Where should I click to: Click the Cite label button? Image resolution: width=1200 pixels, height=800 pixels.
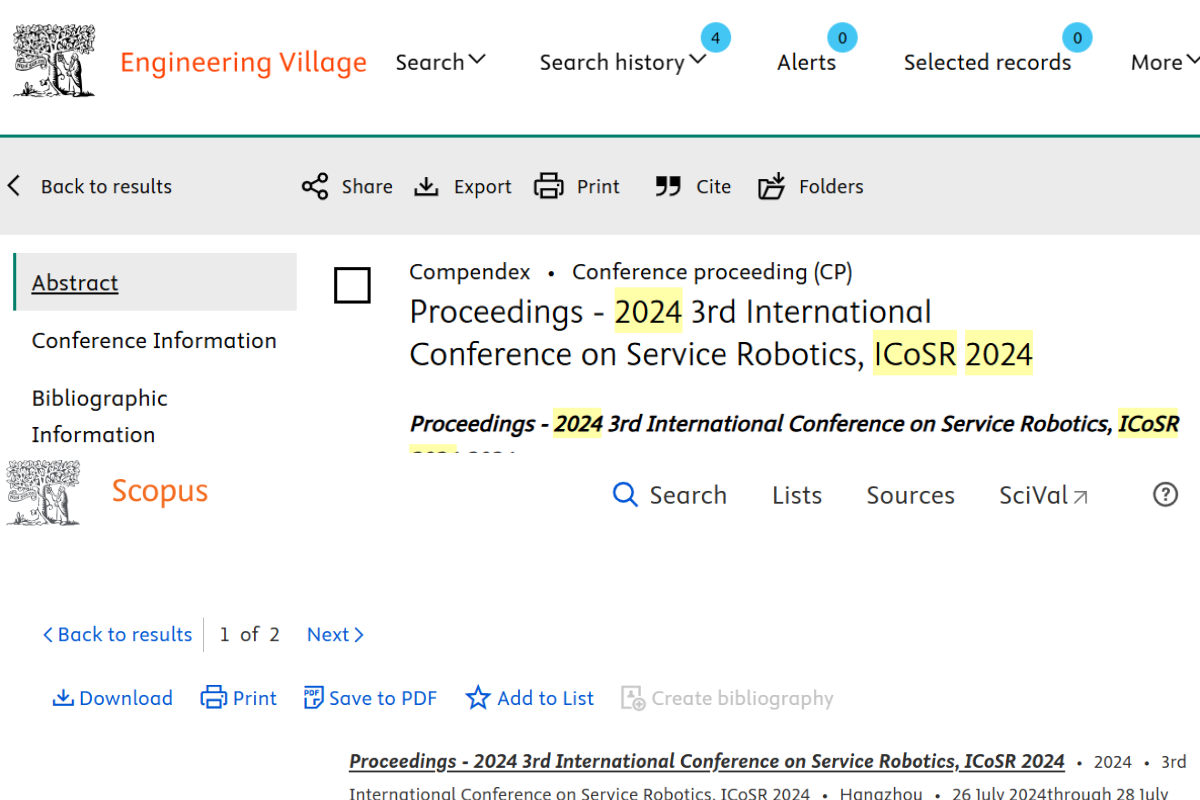[714, 186]
